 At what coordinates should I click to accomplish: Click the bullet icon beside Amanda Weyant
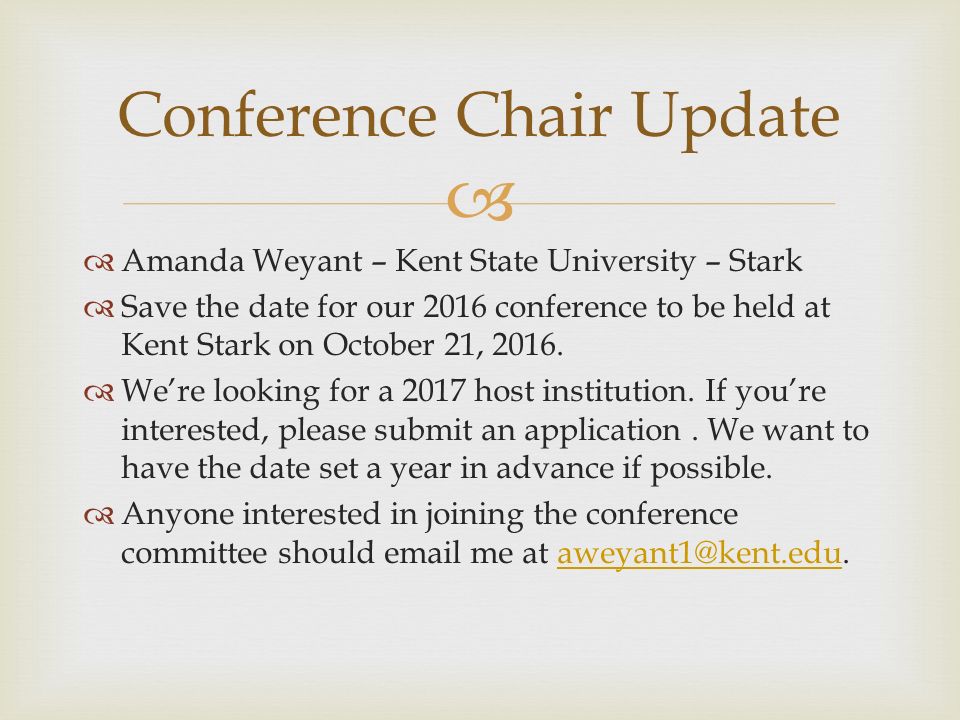99,263
